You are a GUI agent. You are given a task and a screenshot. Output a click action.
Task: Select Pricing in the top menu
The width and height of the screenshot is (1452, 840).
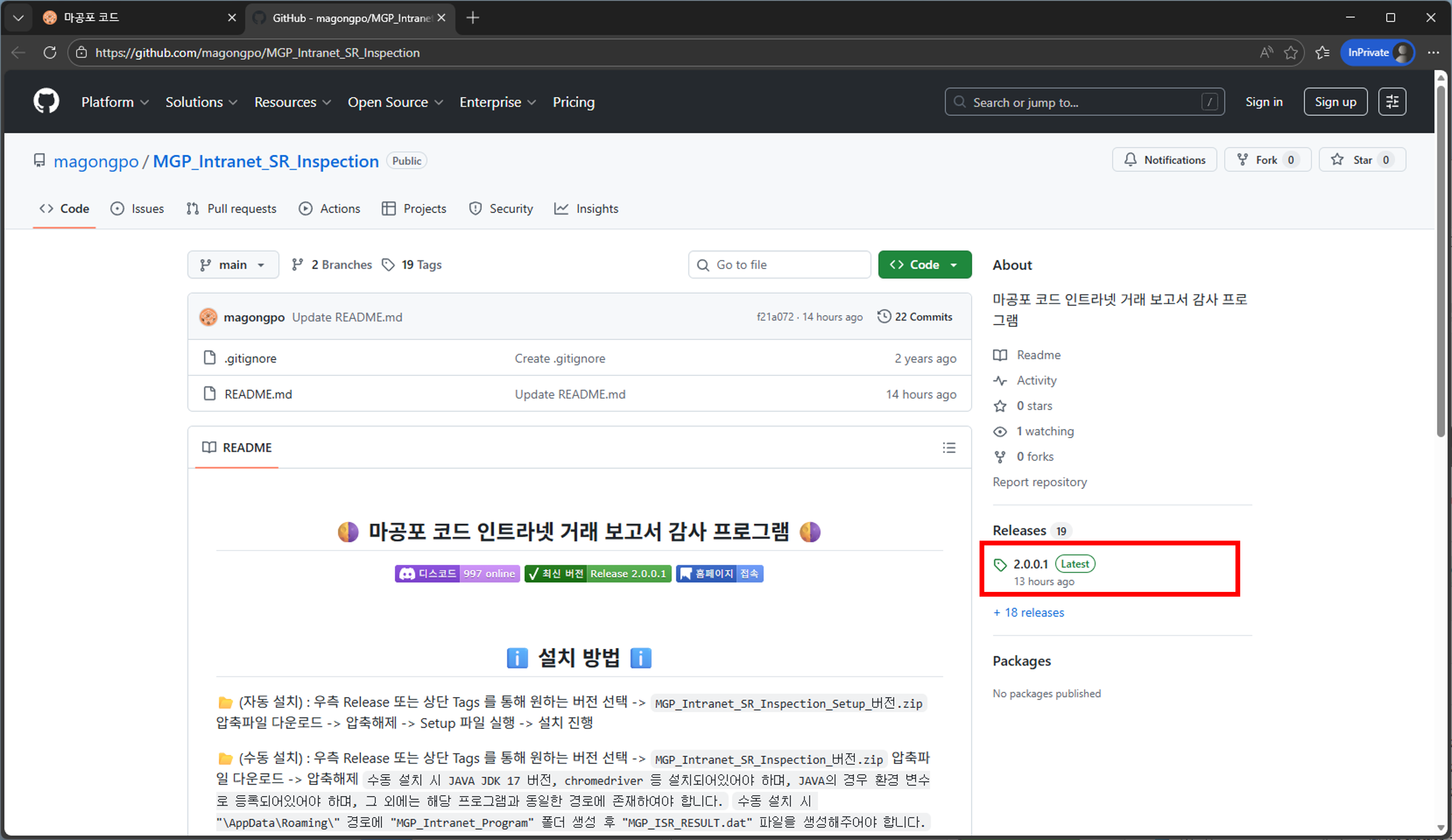pos(573,102)
